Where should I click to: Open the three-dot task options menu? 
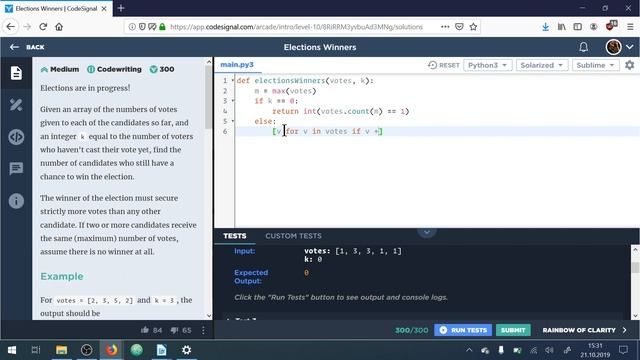click(x=203, y=330)
